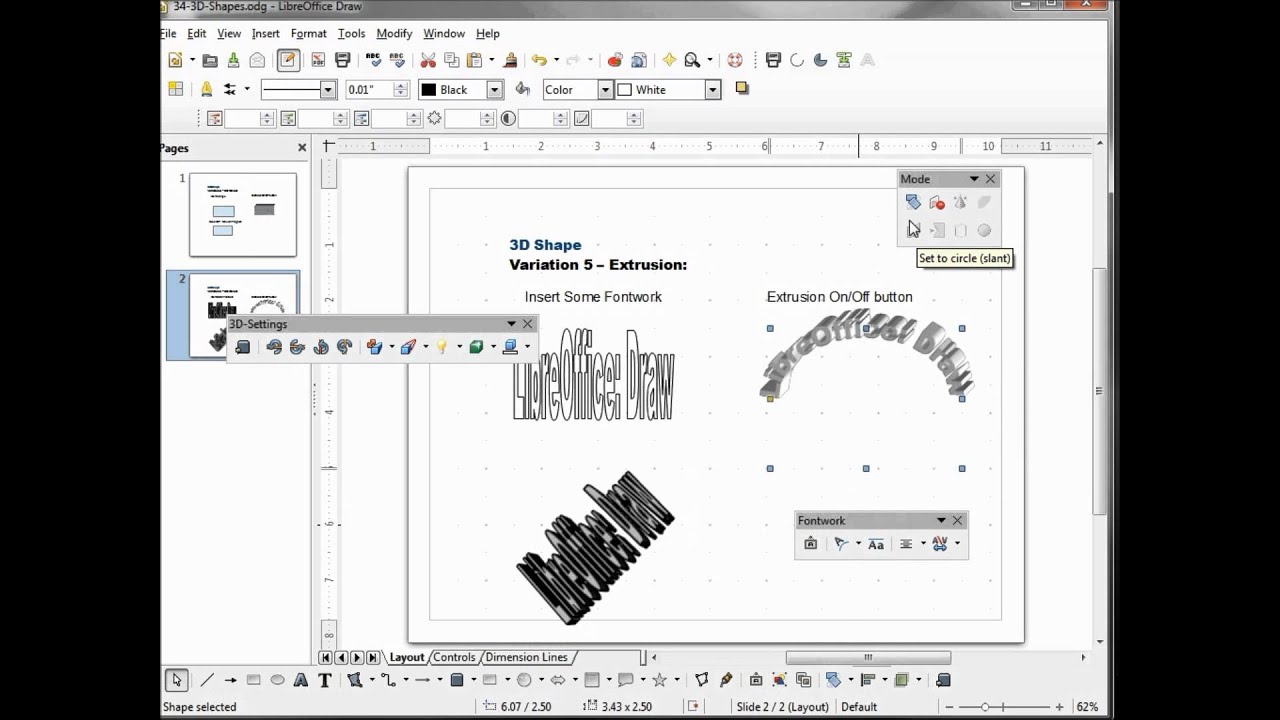The width and height of the screenshot is (1280, 720).
Task: Close the 3D-Settings toolbar
Action: point(528,324)
